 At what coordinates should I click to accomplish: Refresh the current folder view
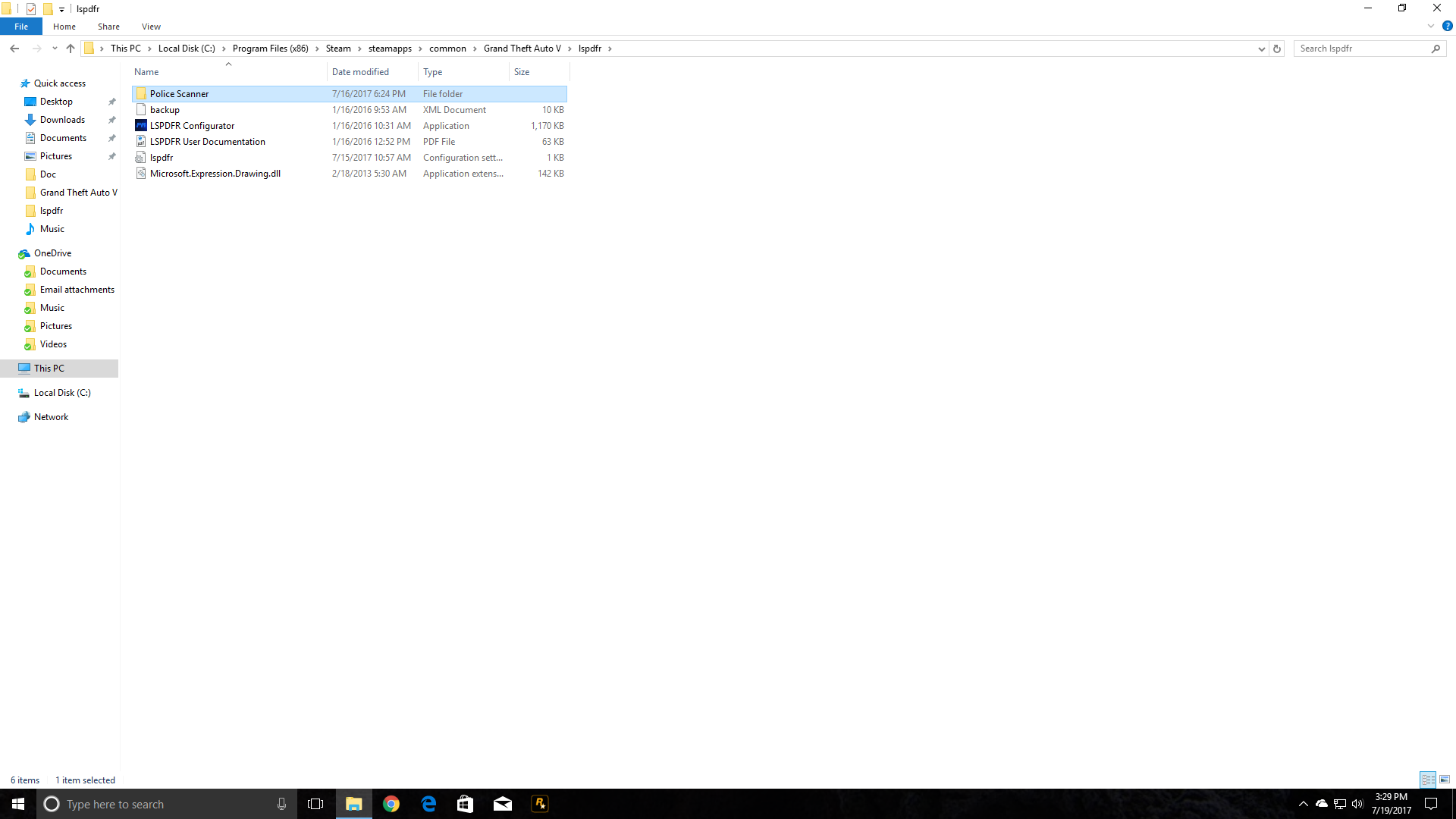1277,49
